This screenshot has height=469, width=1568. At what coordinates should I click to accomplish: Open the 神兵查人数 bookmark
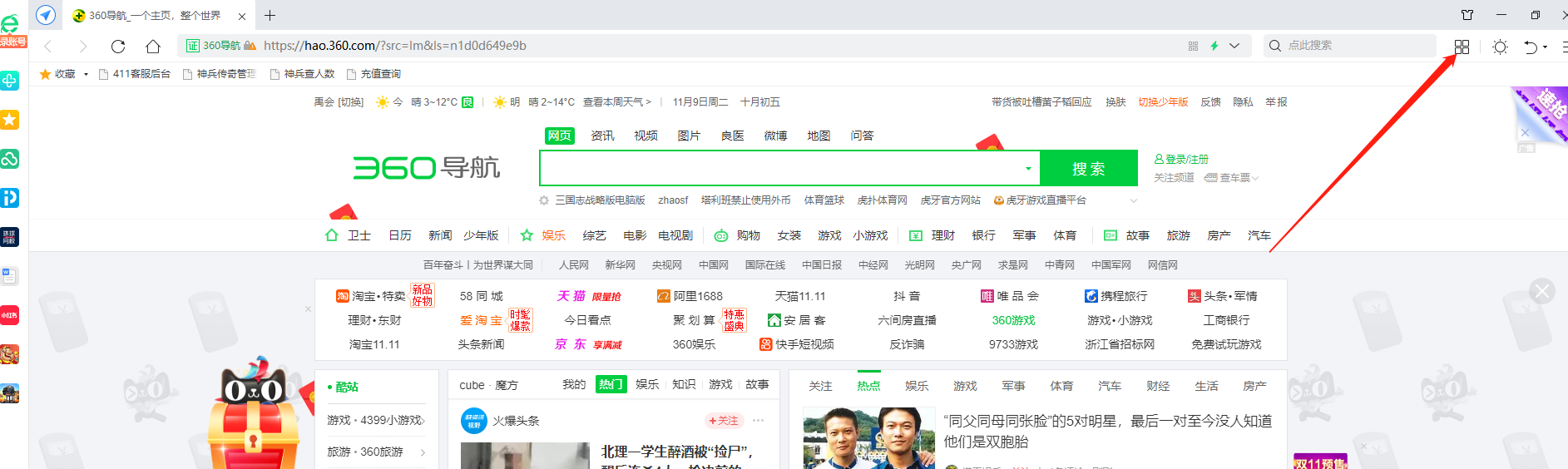click(302, 74)
